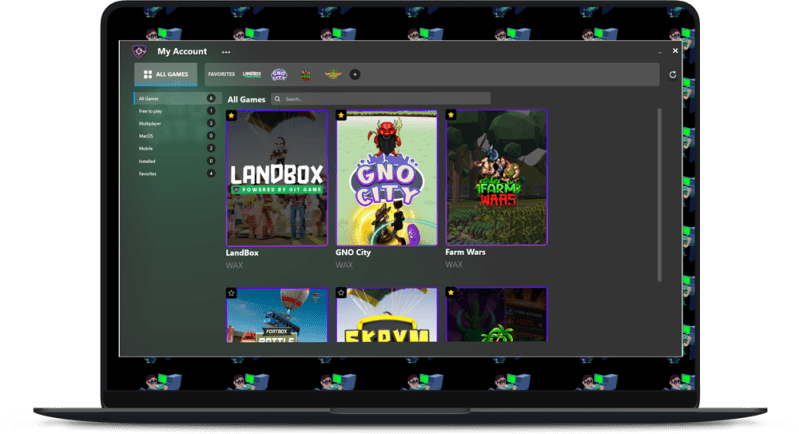Open the fourth game shortcut in favorites bar
799x434 pixels.
point(333,75)
